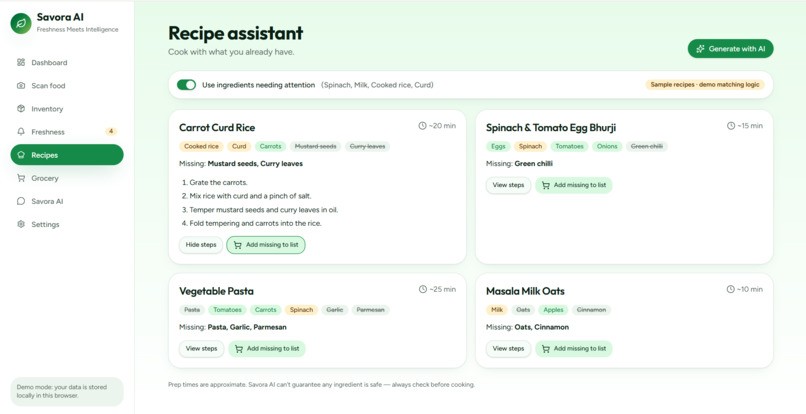Click the Inventory box icon
Image resolution: width=806 pixels, height=414 pixels.
(21, 109)
